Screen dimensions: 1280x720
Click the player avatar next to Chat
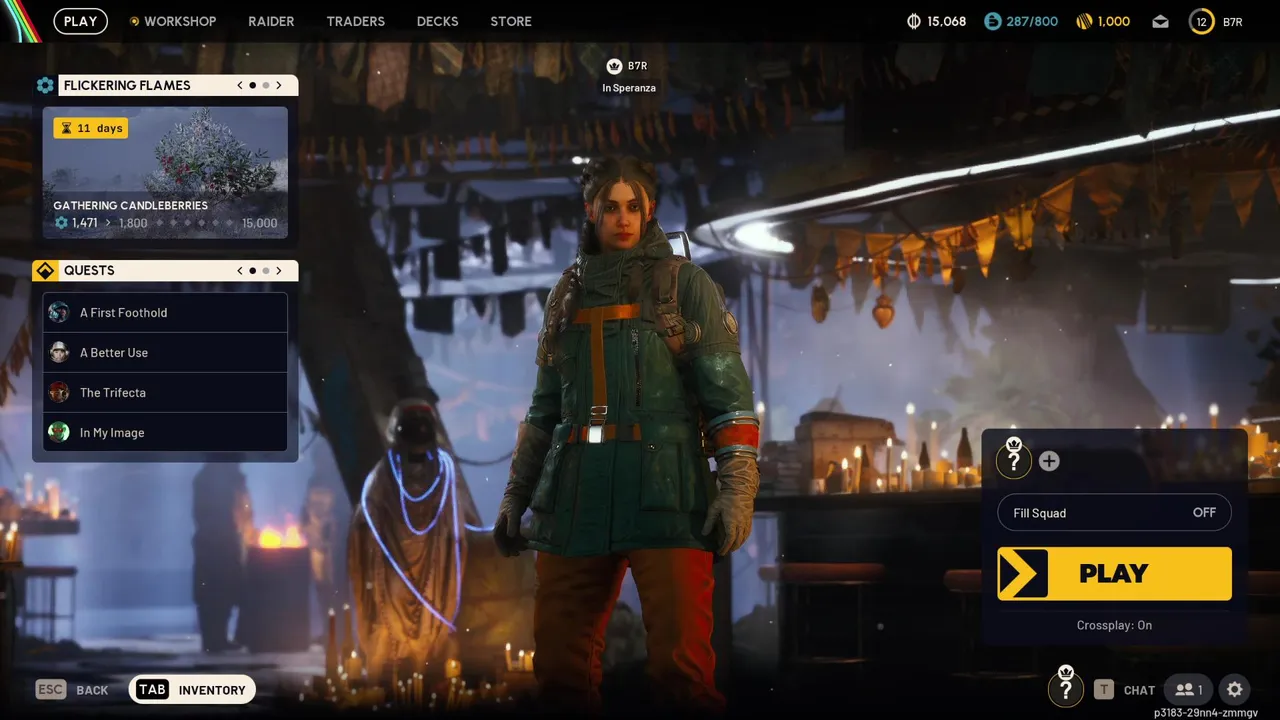tap(1066, 687)
